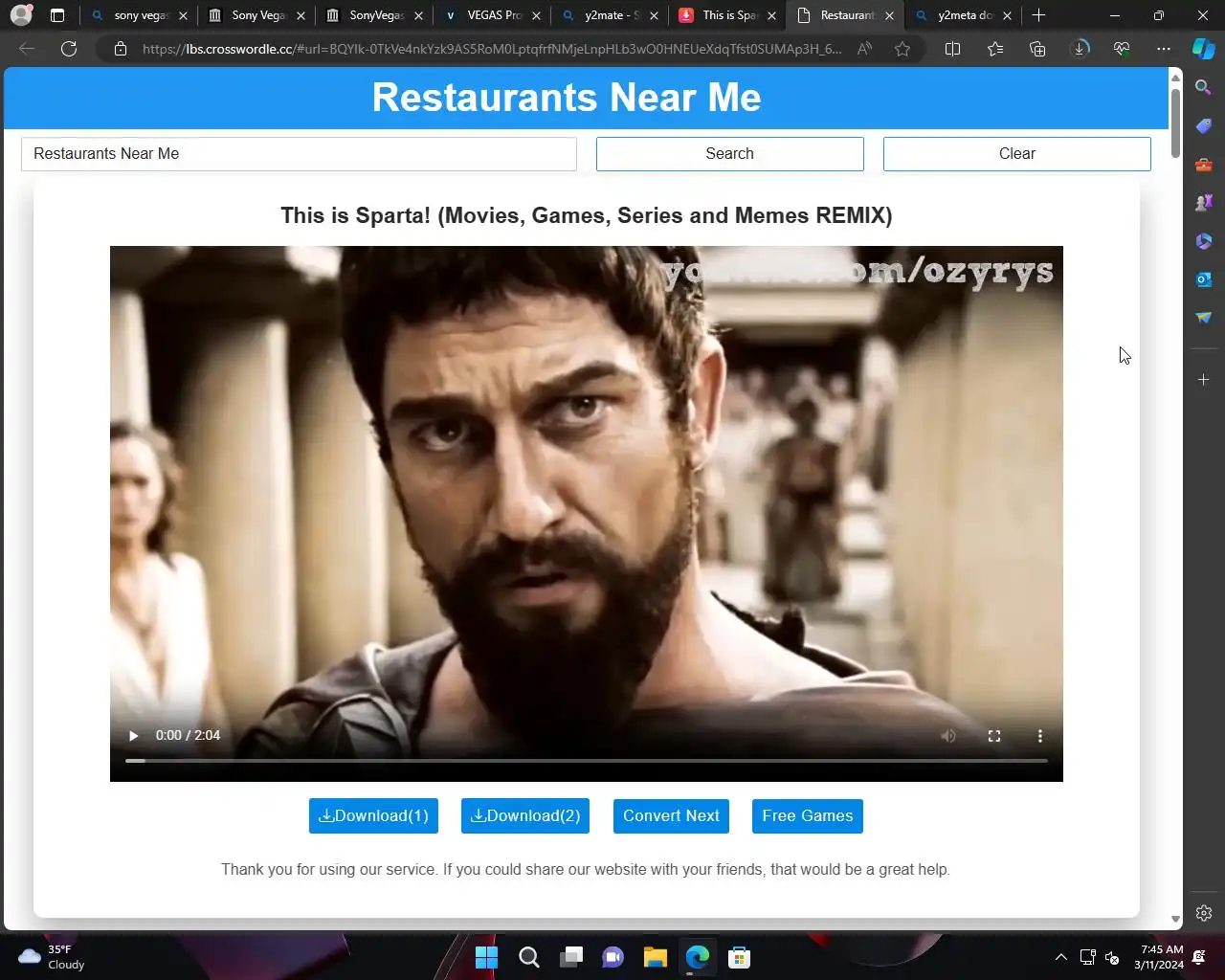This screenshot has height=980, width=1225.
Task: Focus the 'Restaurants Near Me' search field
Action: tap(299, 154)
